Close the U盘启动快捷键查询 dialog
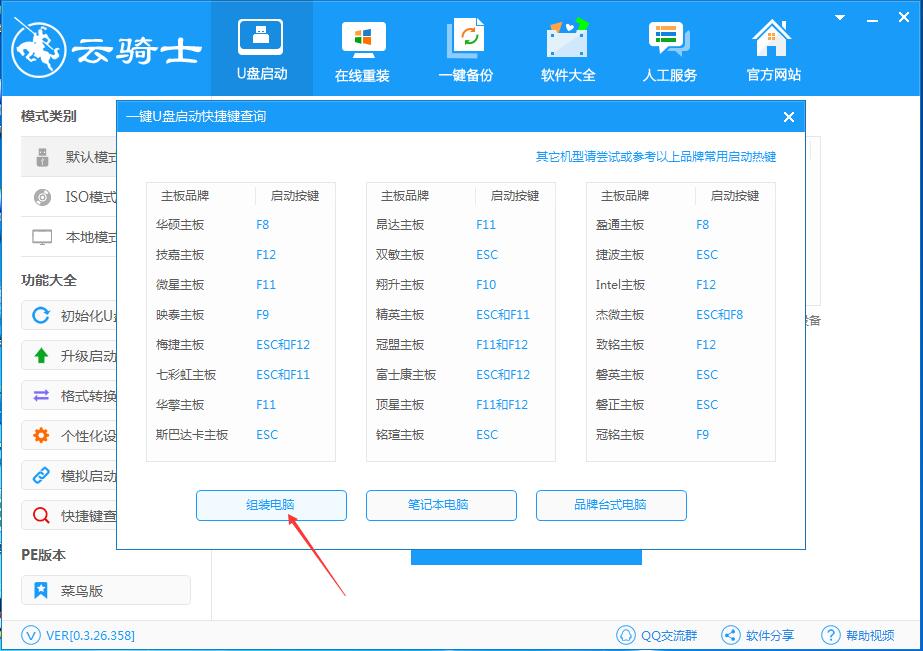 789,117
